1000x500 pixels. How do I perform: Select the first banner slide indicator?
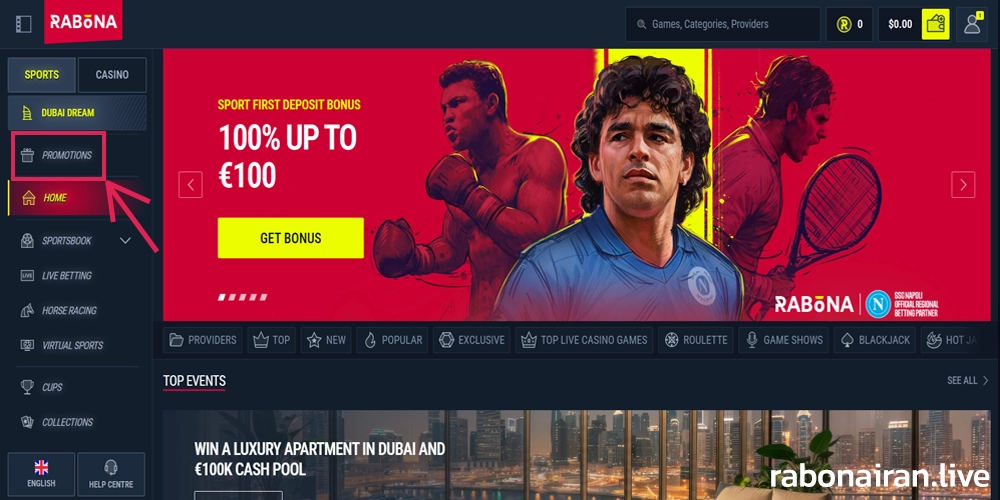pos(223,297)
